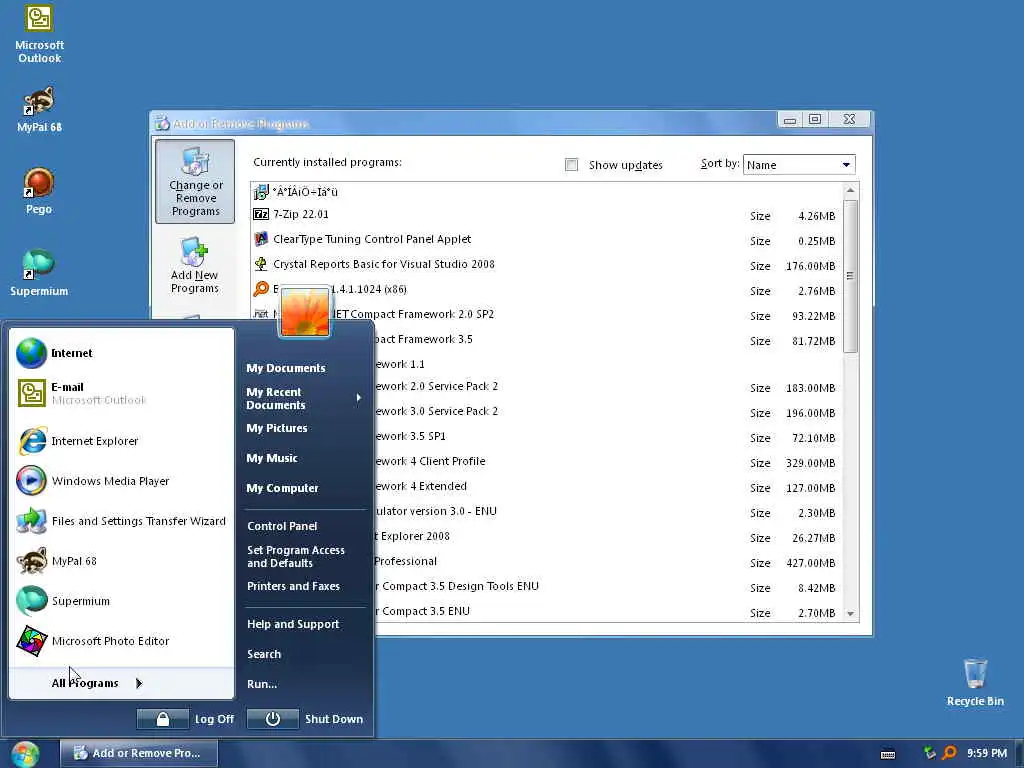
Task: Open Microsoft Photo Editor from Start menu
Action: click(x=121, y=641)
